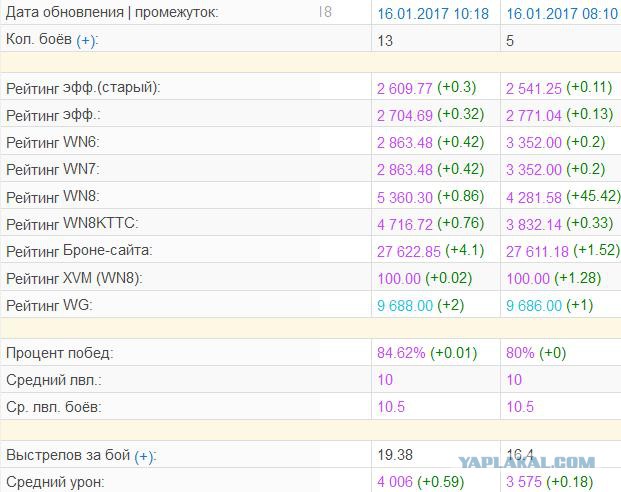
Task: Select old efficiency value 2 609.77
Action: tap(404, 89)
